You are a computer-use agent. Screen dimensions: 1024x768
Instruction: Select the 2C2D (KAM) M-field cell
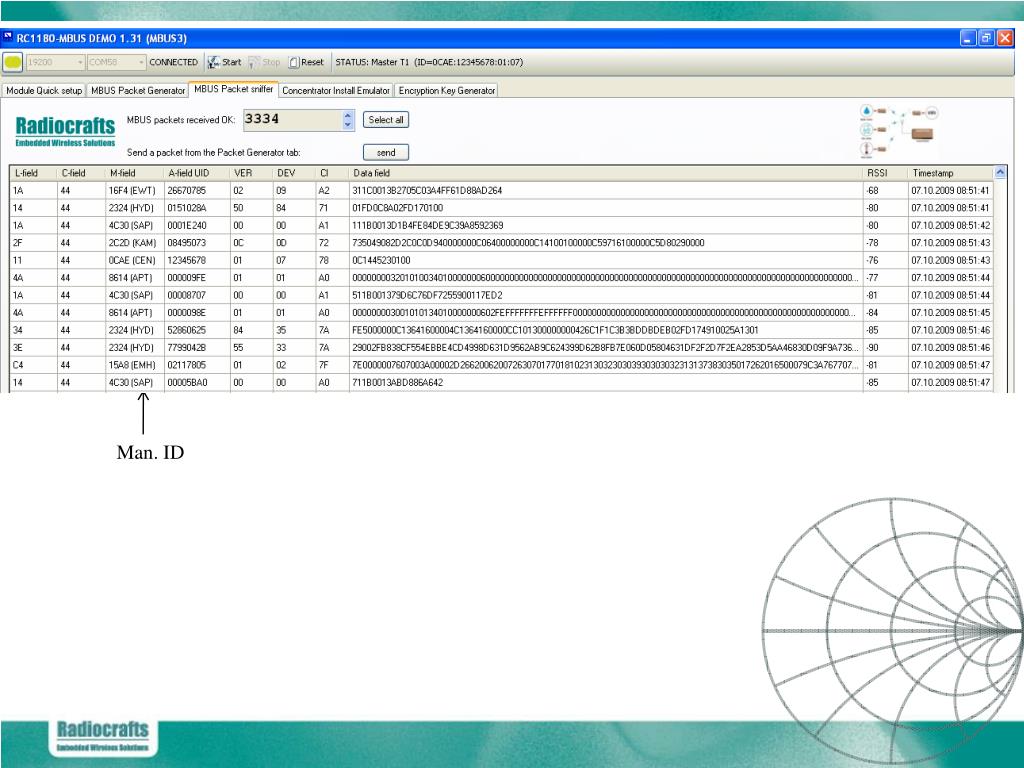[135, 243]
